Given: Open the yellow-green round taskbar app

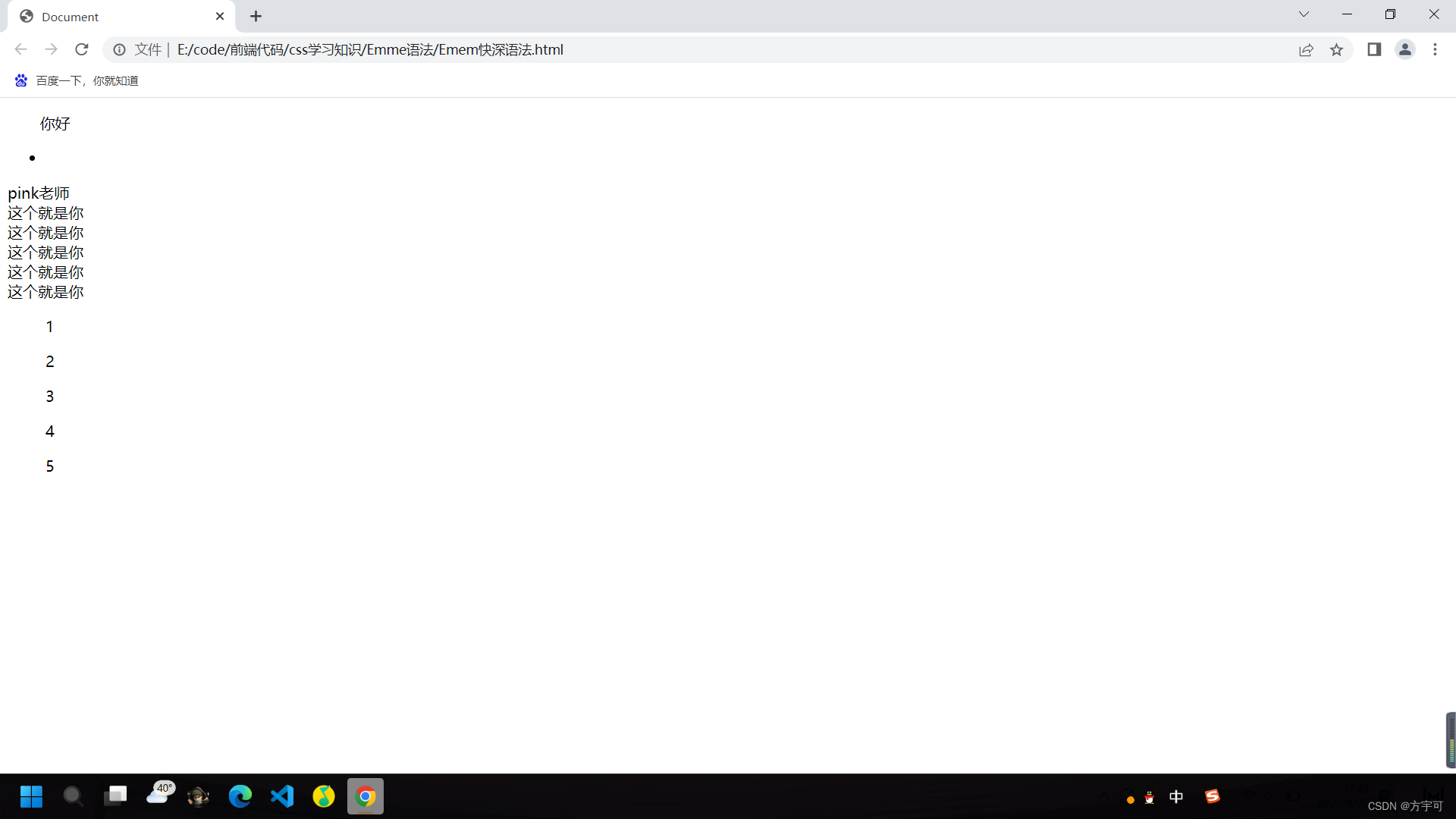Looking at the screenshot, I should [x=324, y=796].
